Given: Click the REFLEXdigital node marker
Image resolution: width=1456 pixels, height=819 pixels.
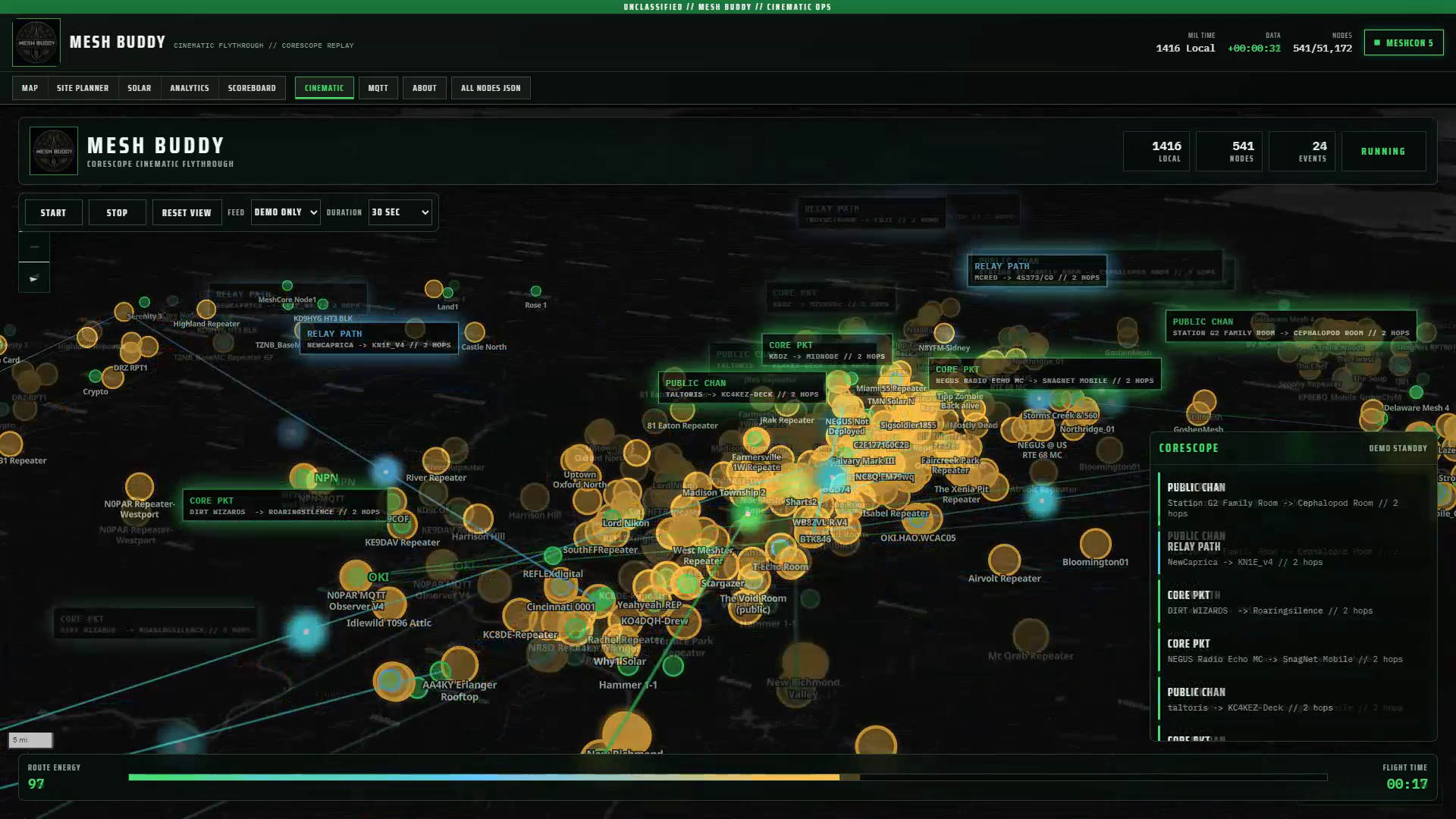Looking at the screenshot, I should pyautogui.click(x=553, y=555).
